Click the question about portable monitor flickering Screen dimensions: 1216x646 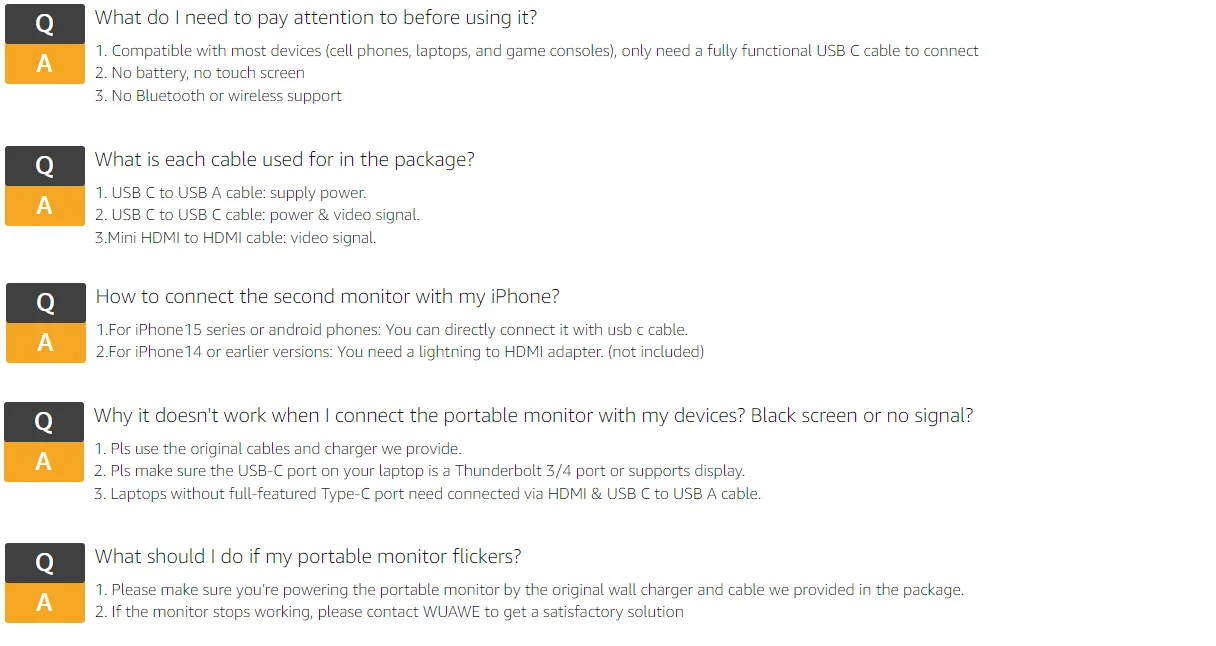pos(308,556)
